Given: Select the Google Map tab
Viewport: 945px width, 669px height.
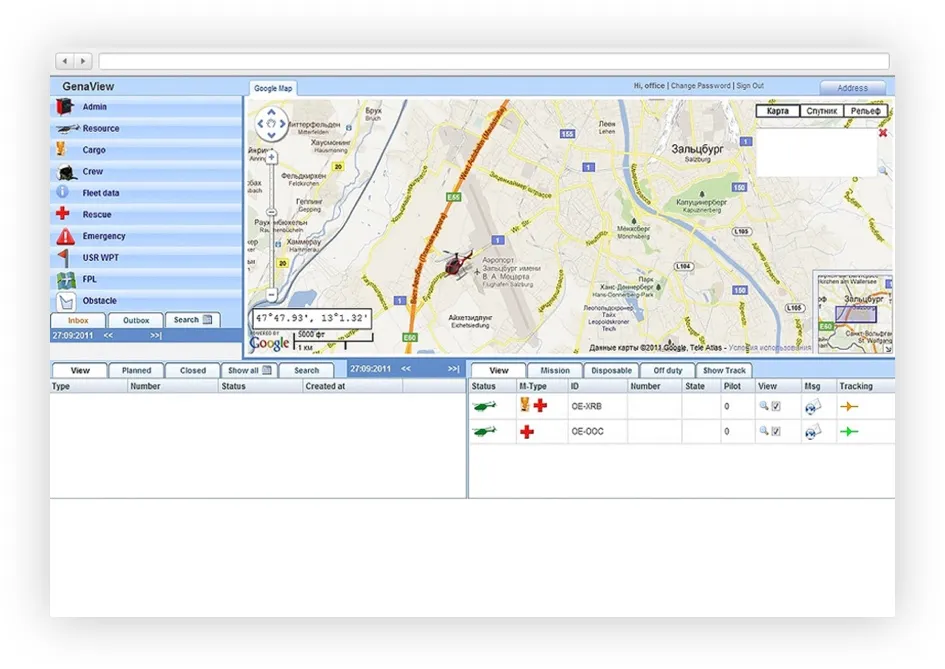Looking at the screenshot, I should pos(273,88).
